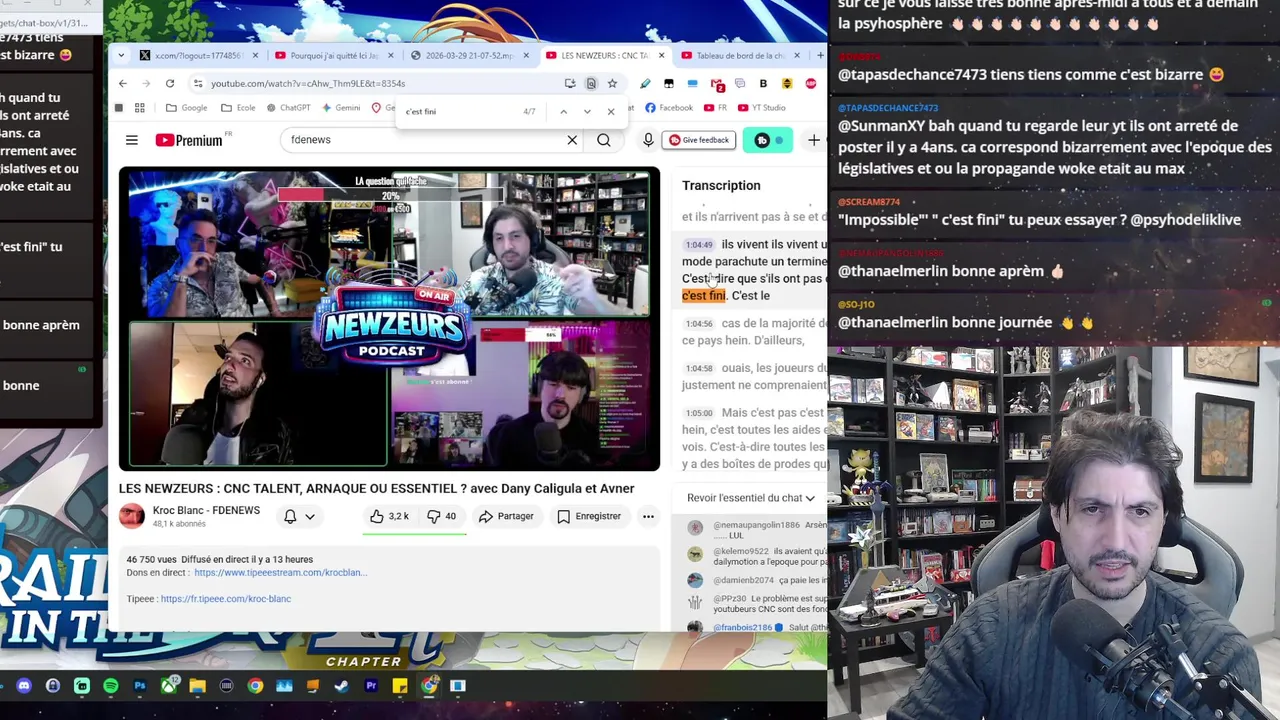Viewport: 1280px width, 720px height.
Task: Jump to next find-in-page match
Action: (587, 111)
